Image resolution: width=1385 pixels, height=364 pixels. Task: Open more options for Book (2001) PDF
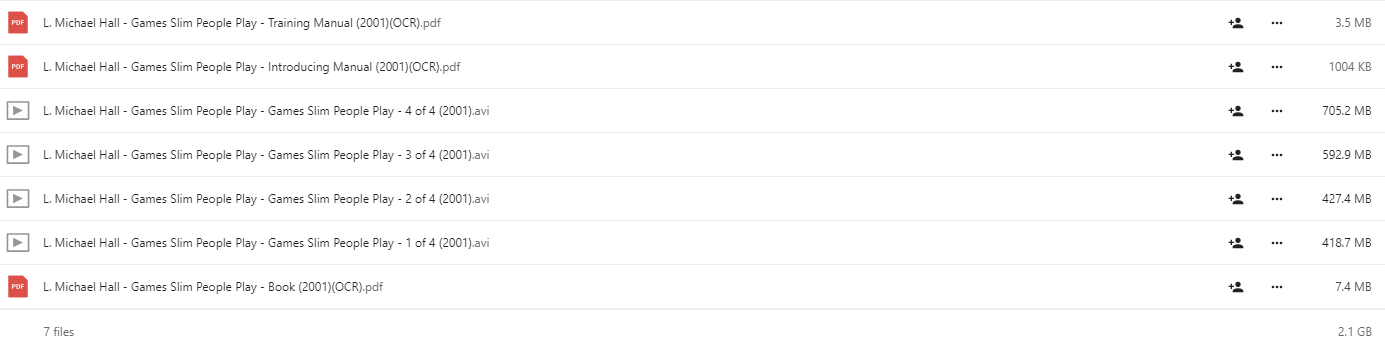1276,287
